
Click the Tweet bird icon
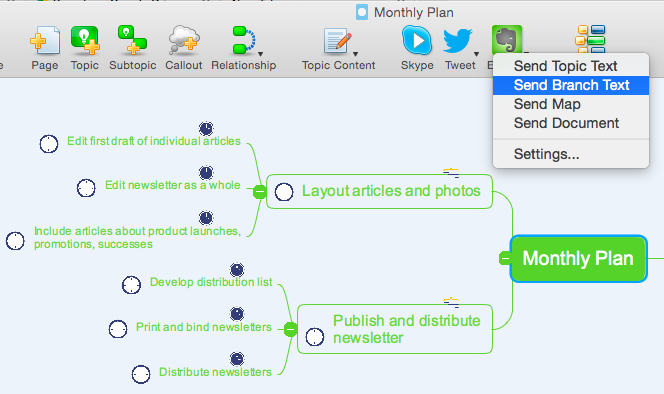tap(457, 41)
